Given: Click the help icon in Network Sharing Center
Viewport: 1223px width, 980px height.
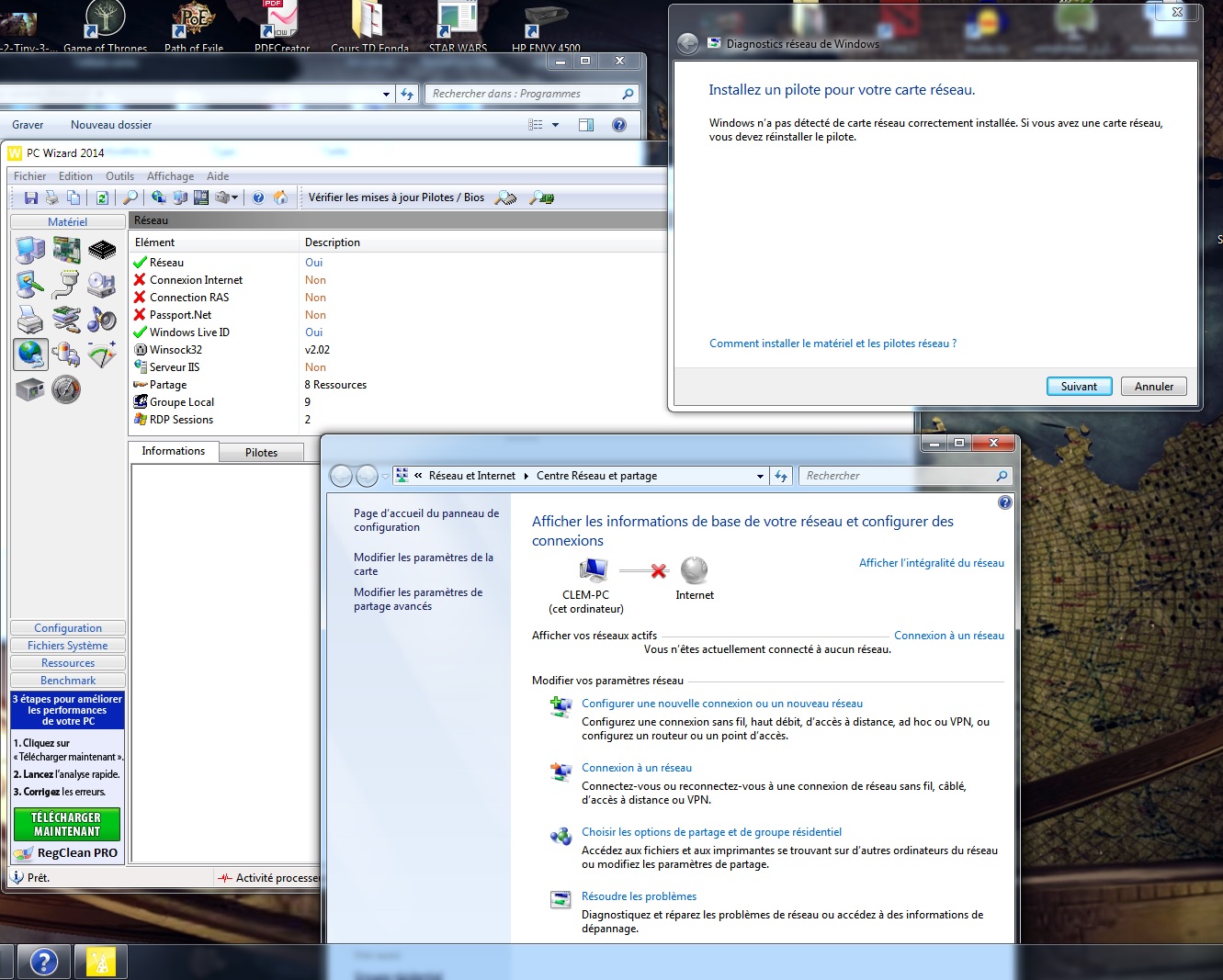Looking at the screenshot, I should click(1005, 502).
